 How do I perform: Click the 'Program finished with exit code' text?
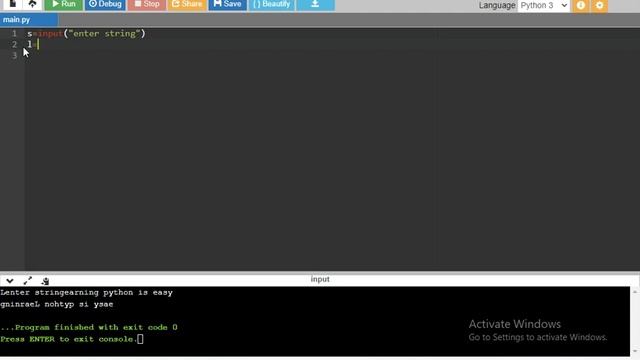pyautogui.click(x=89, y=327)
